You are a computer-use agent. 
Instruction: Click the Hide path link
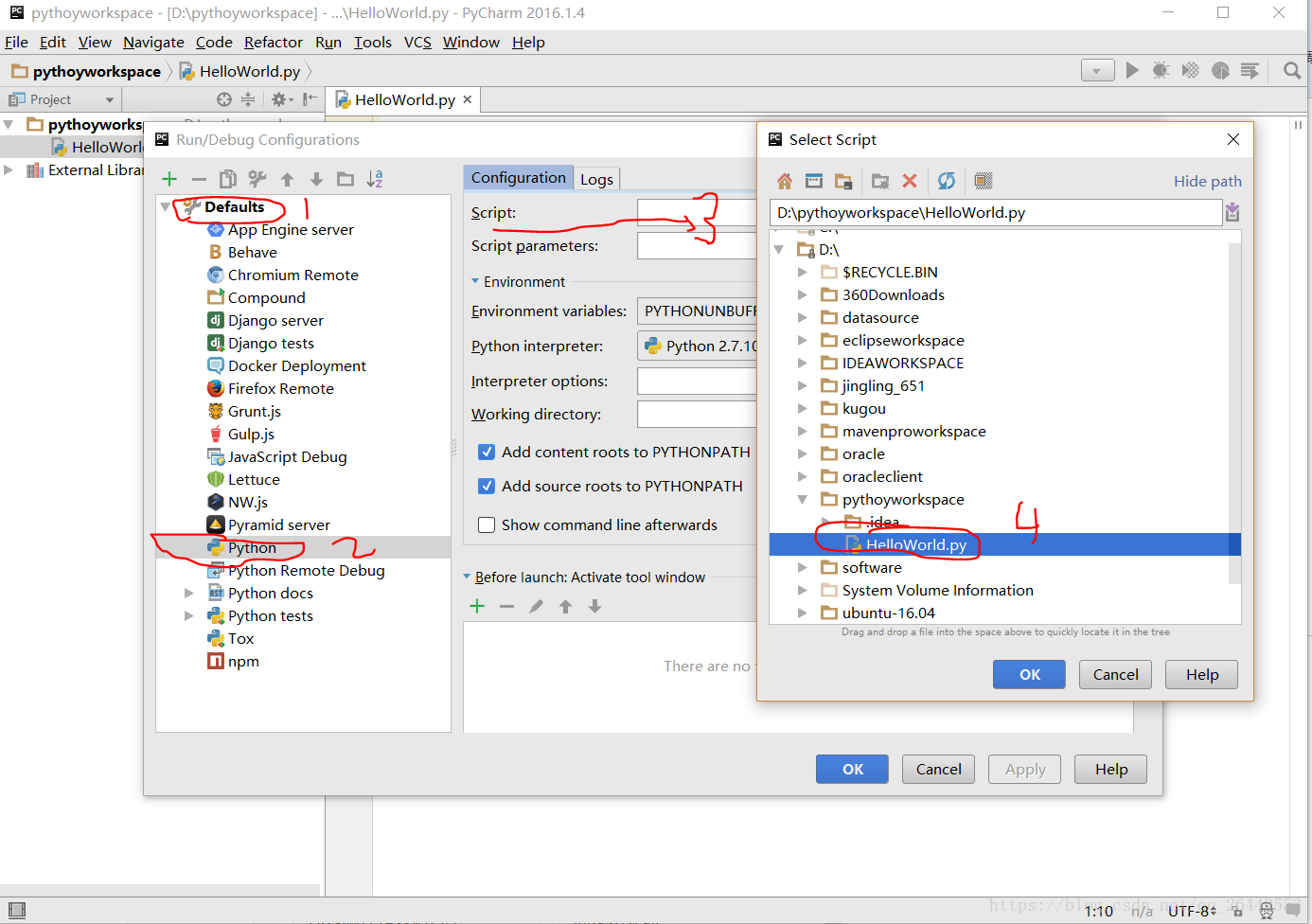pos(1208,181)
